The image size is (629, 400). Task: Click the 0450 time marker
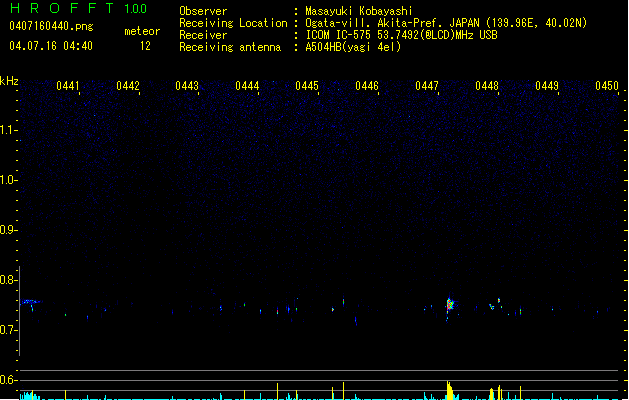tap(607, 86)
